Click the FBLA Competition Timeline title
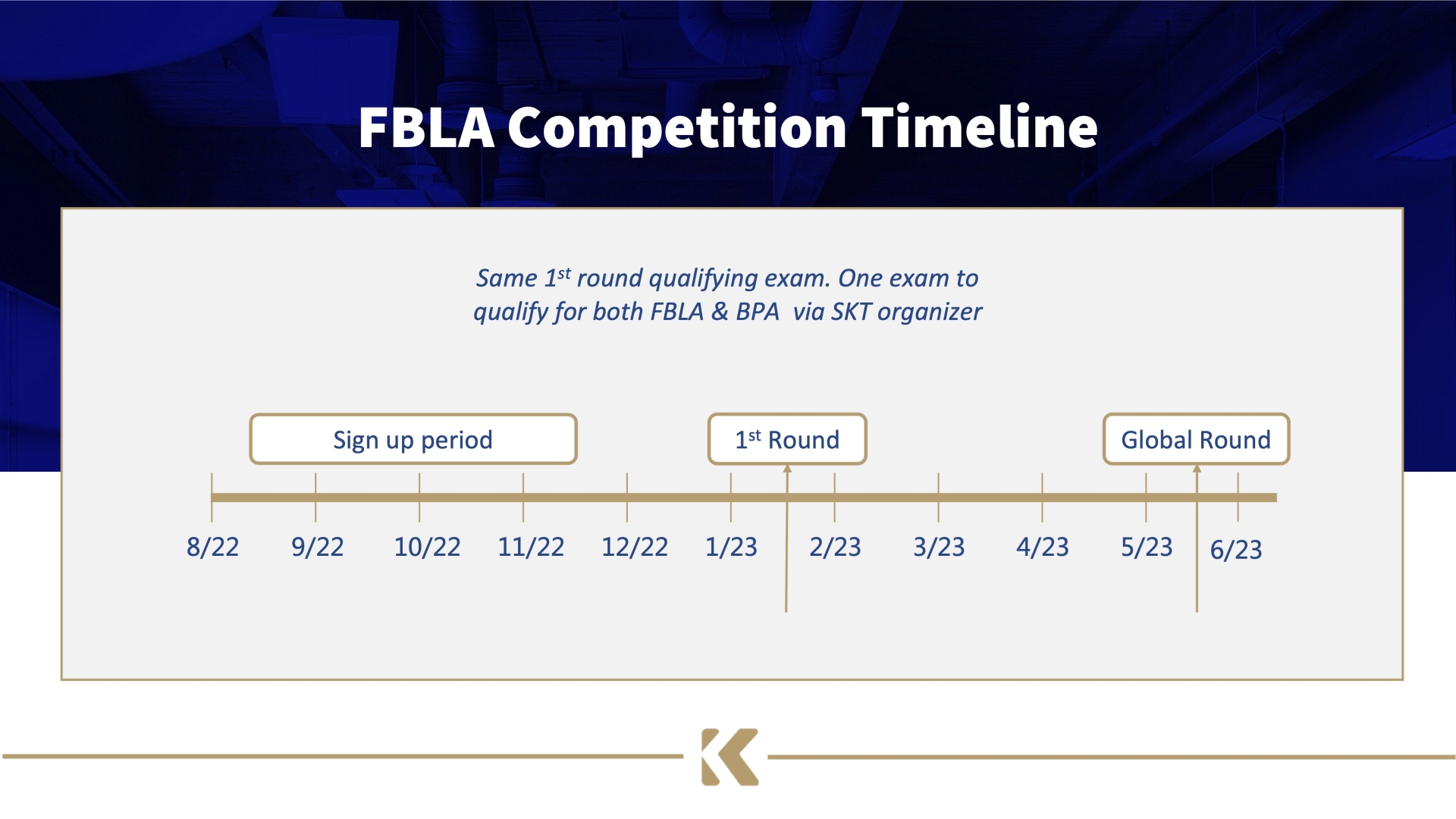This screenshot has width=1456, height=819. click(728, 127)
